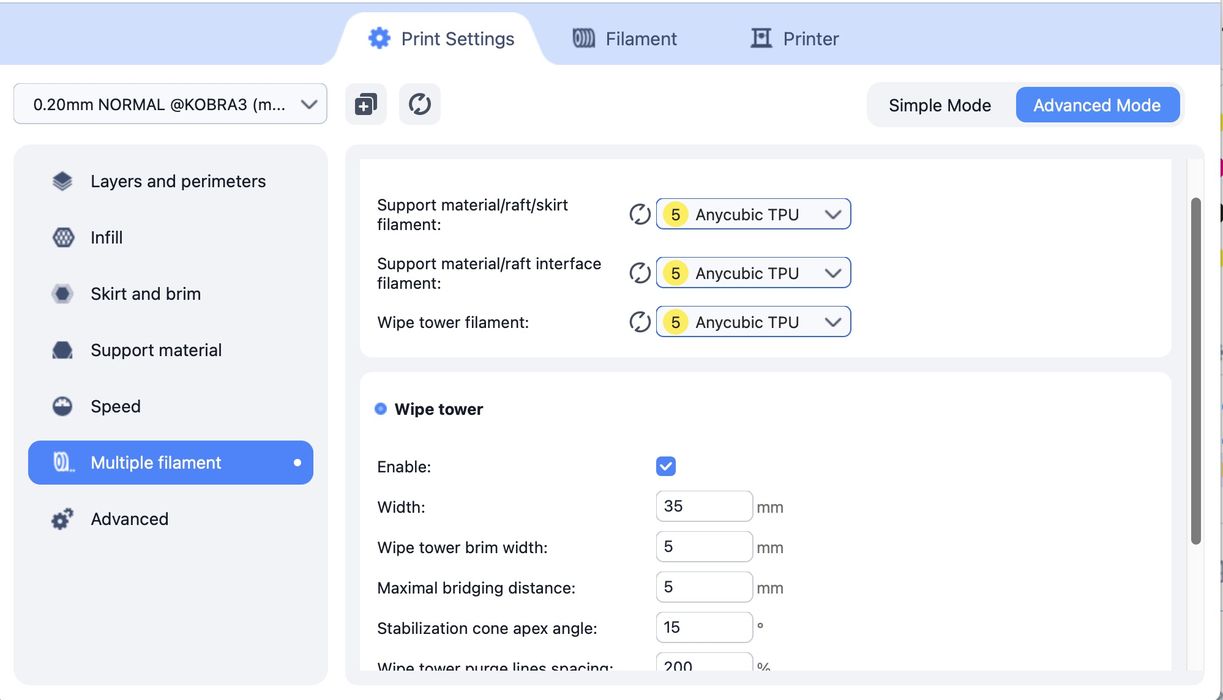Screen dimensions: 1223x700
Task: Open the Filament tab
Action: 625,39
